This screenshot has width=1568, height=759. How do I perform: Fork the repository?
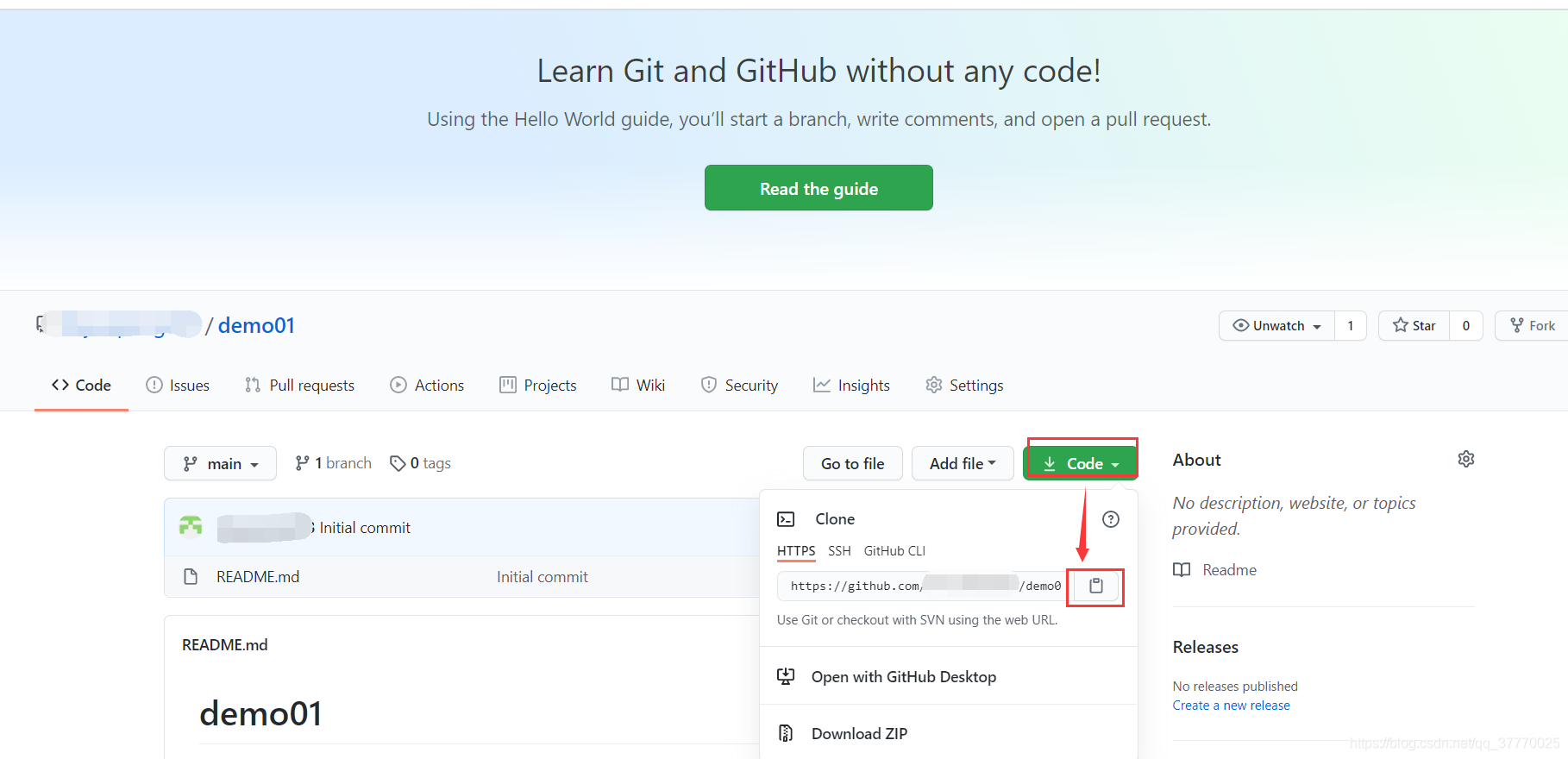1532,325
